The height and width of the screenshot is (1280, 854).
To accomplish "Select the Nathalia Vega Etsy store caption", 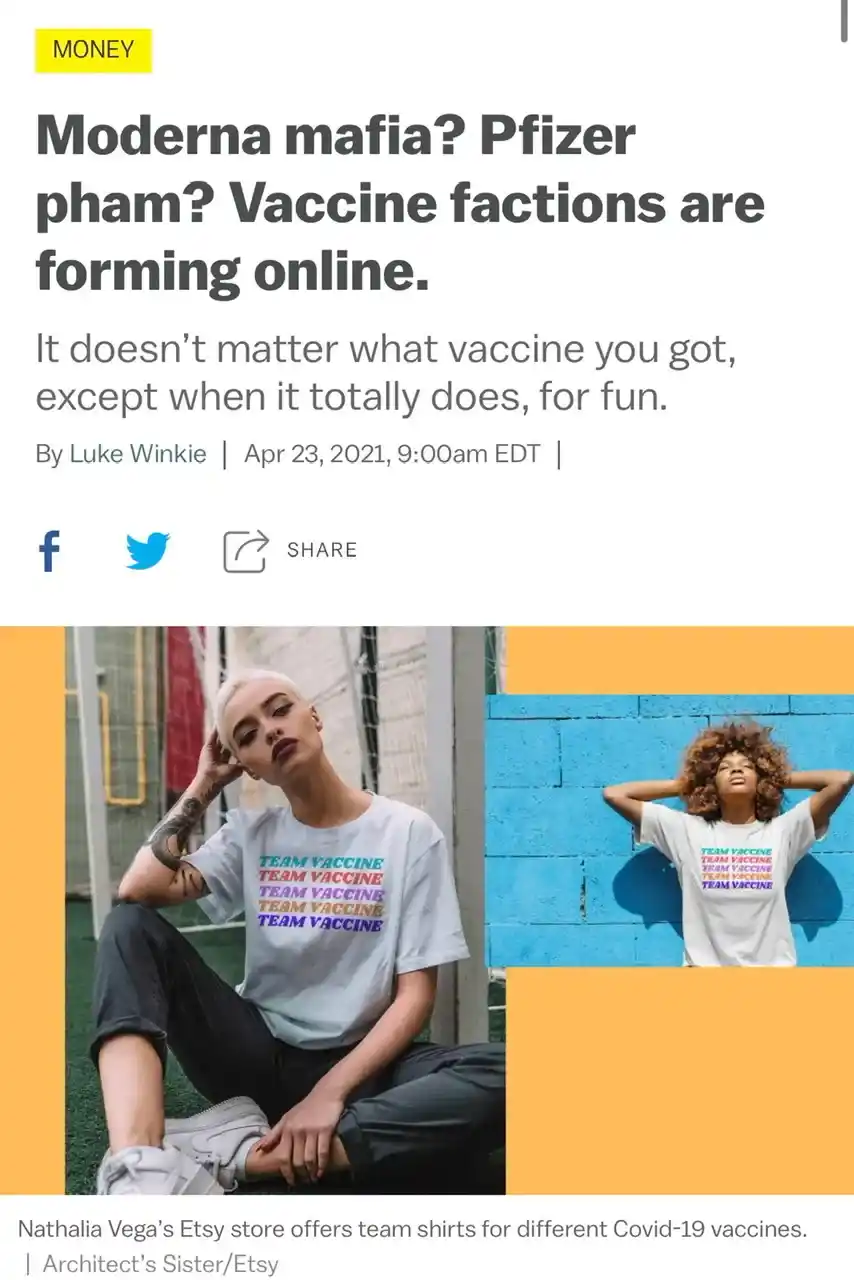I will tap(412, 1229).
